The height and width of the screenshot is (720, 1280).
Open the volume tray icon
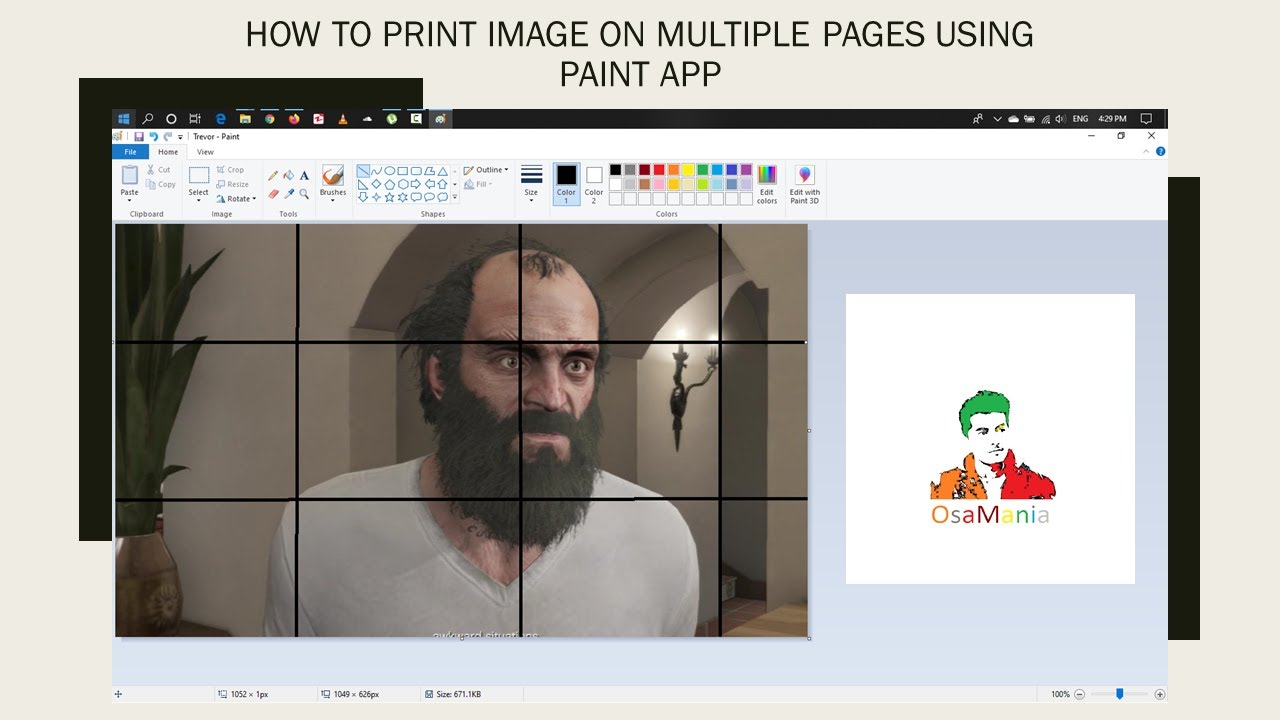1060,118
